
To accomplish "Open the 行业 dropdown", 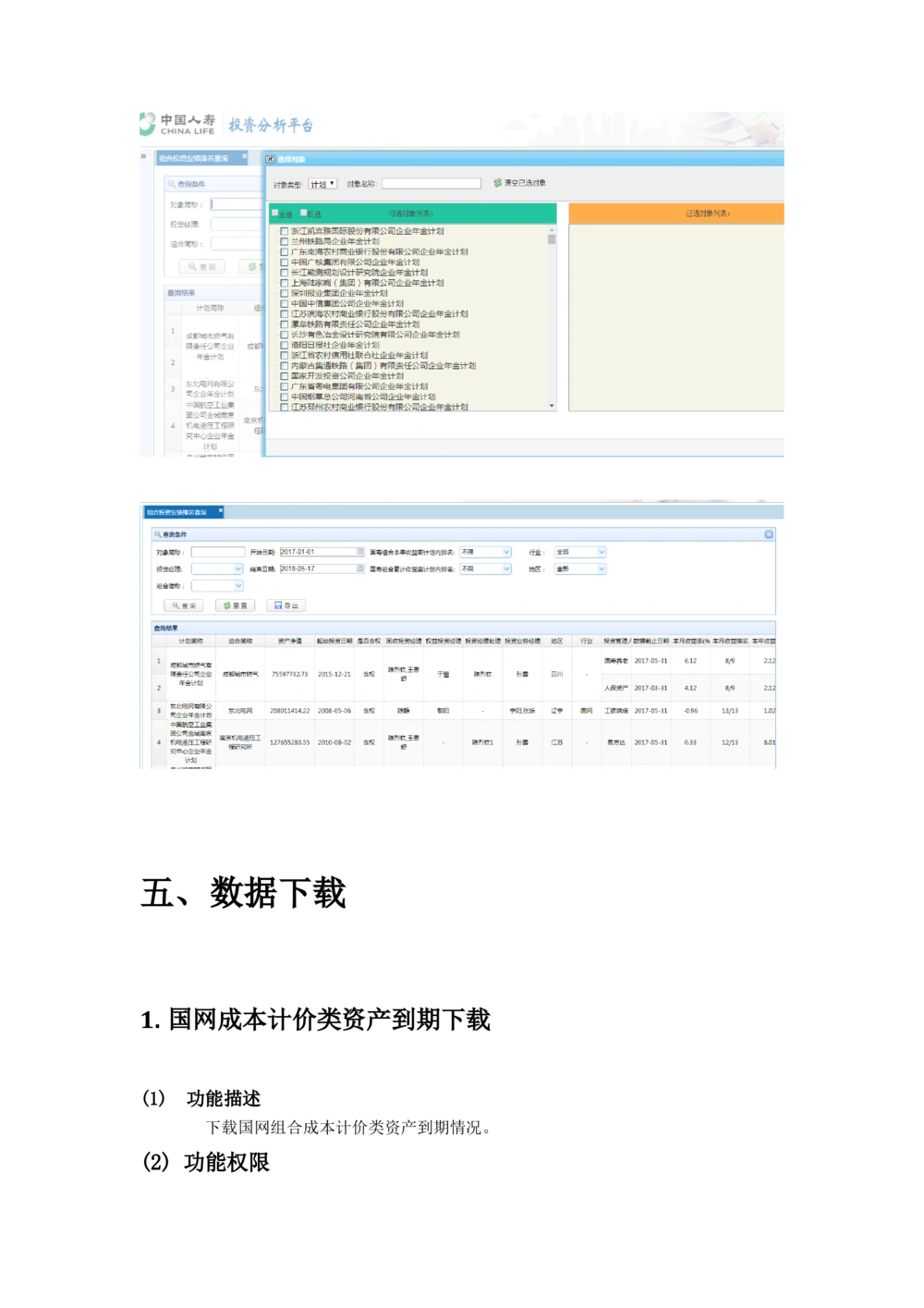I will (x=602, y=552).
